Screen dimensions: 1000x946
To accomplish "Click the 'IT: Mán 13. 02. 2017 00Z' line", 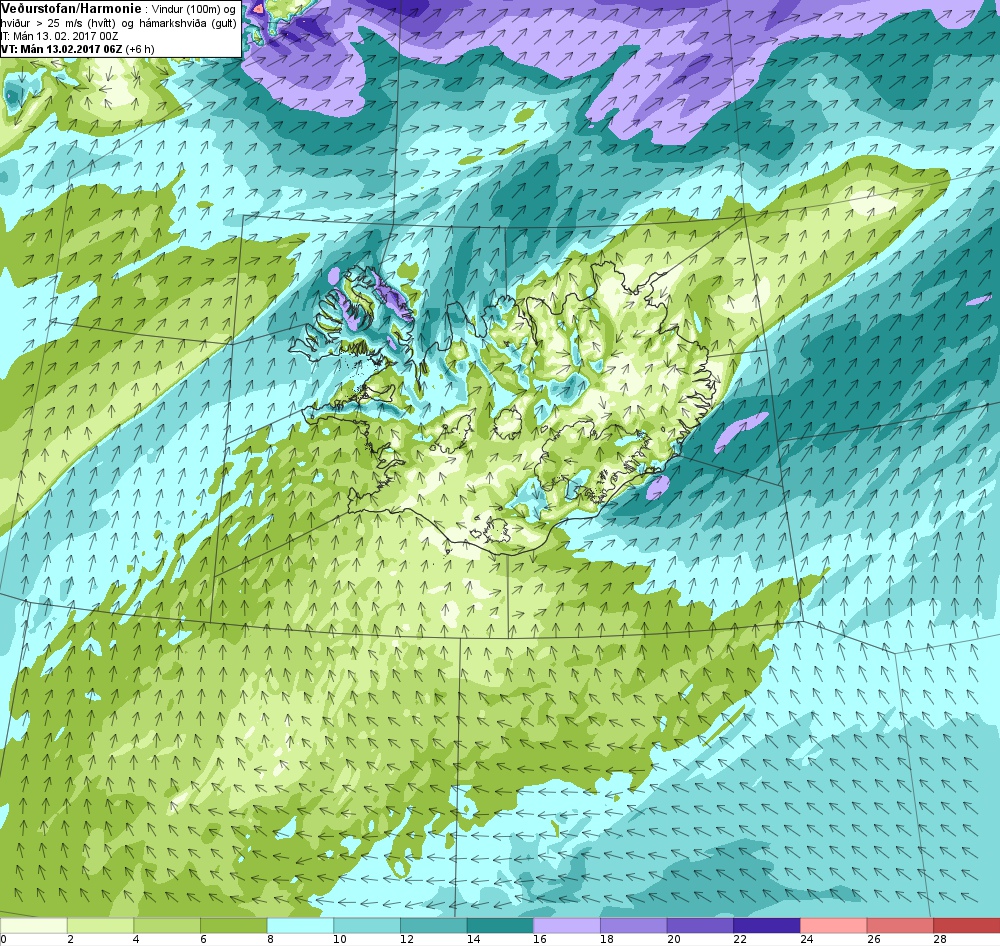I will point(59,36).
